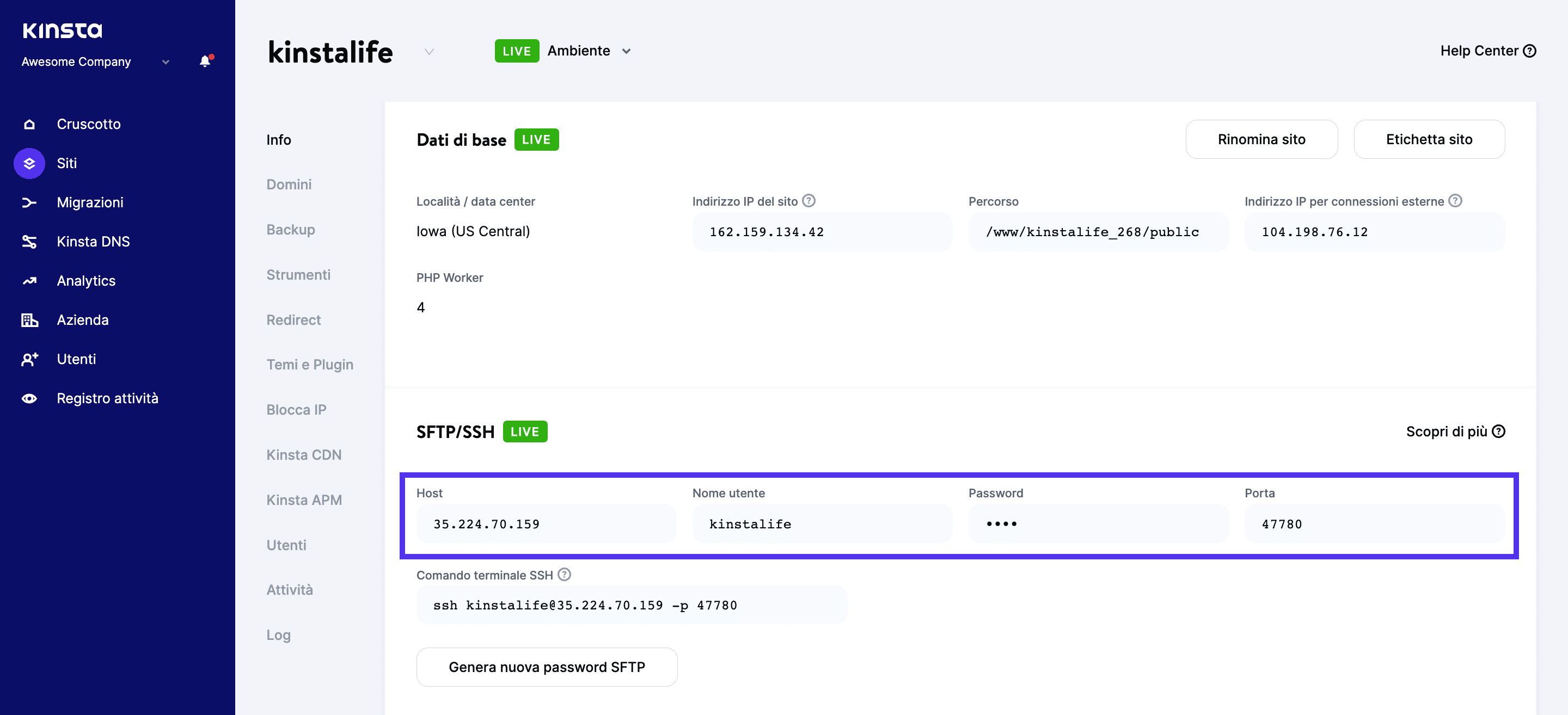The width and height of the screenshot is (1568, 715).
Task: Open Azienda in the sidebar
Action: click(x=82, y=320)
